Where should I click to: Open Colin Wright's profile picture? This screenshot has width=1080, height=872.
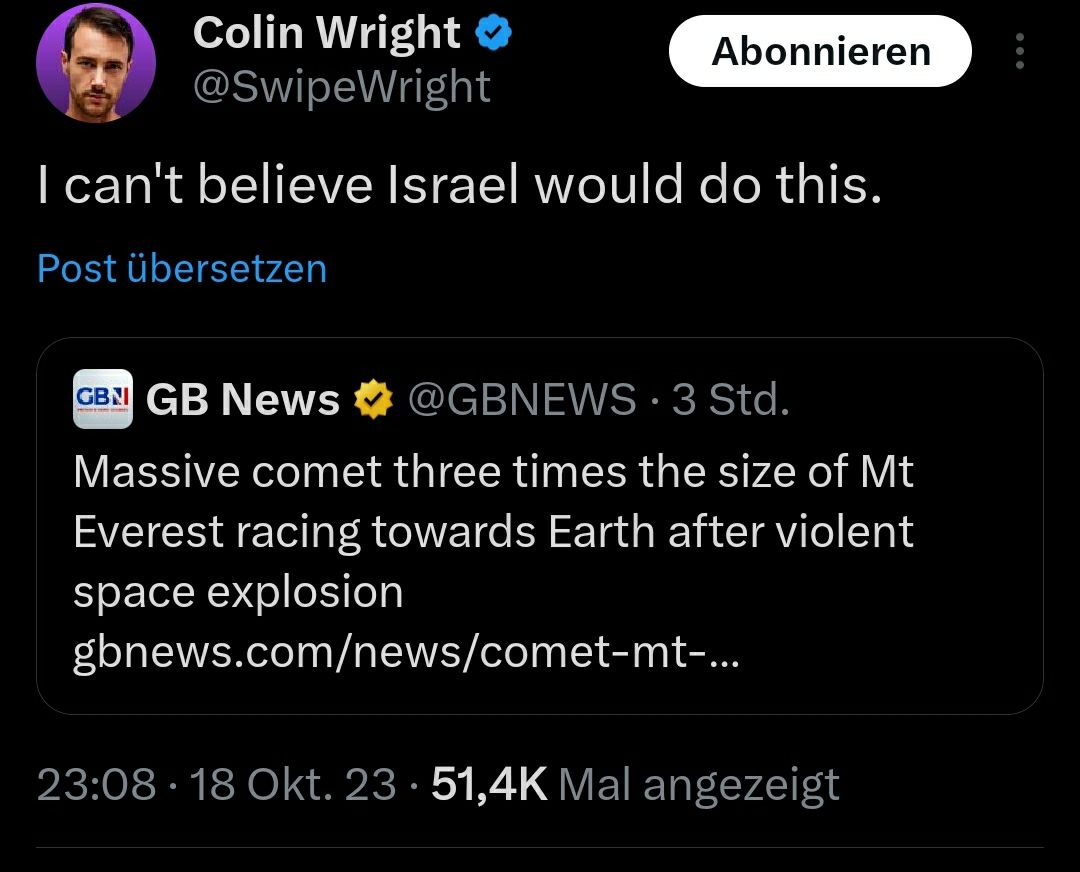tap(96, 62)
